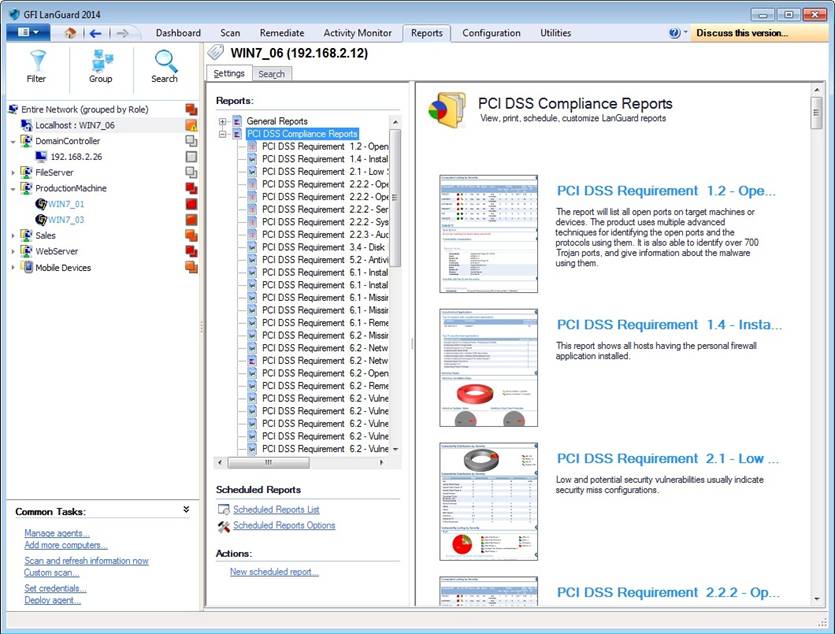Click the Mobile Devices group icon
The width and height of the screenshot is (835, 634).
[x=26, y=267]
